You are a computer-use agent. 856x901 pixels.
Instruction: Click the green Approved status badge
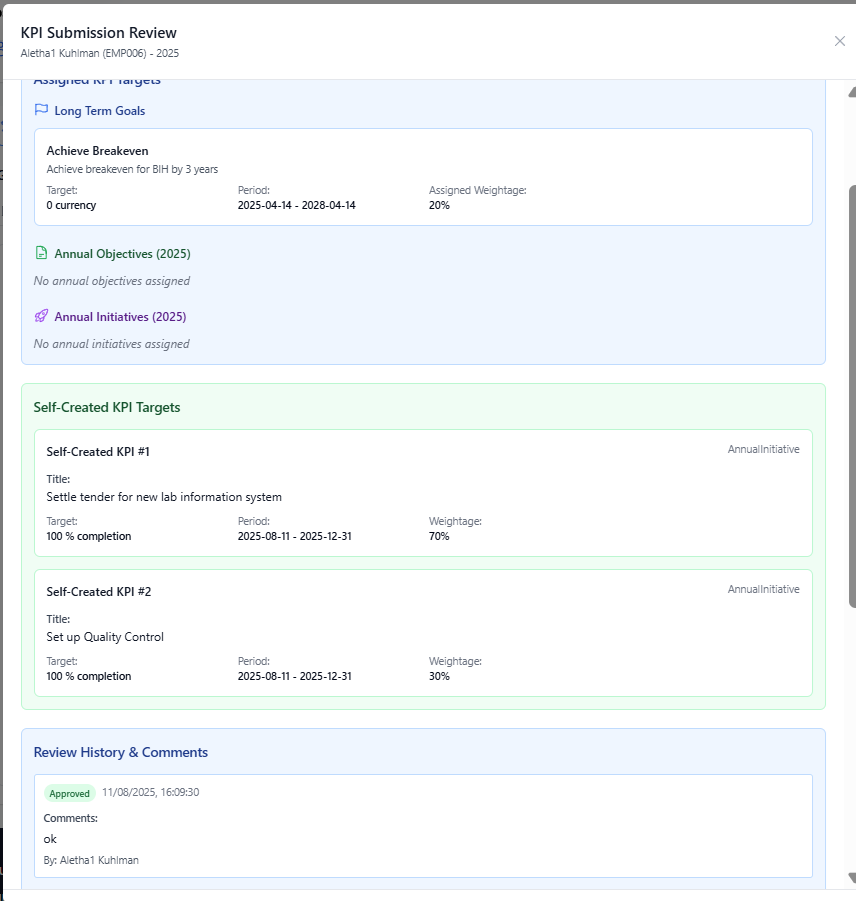(70, 793)
